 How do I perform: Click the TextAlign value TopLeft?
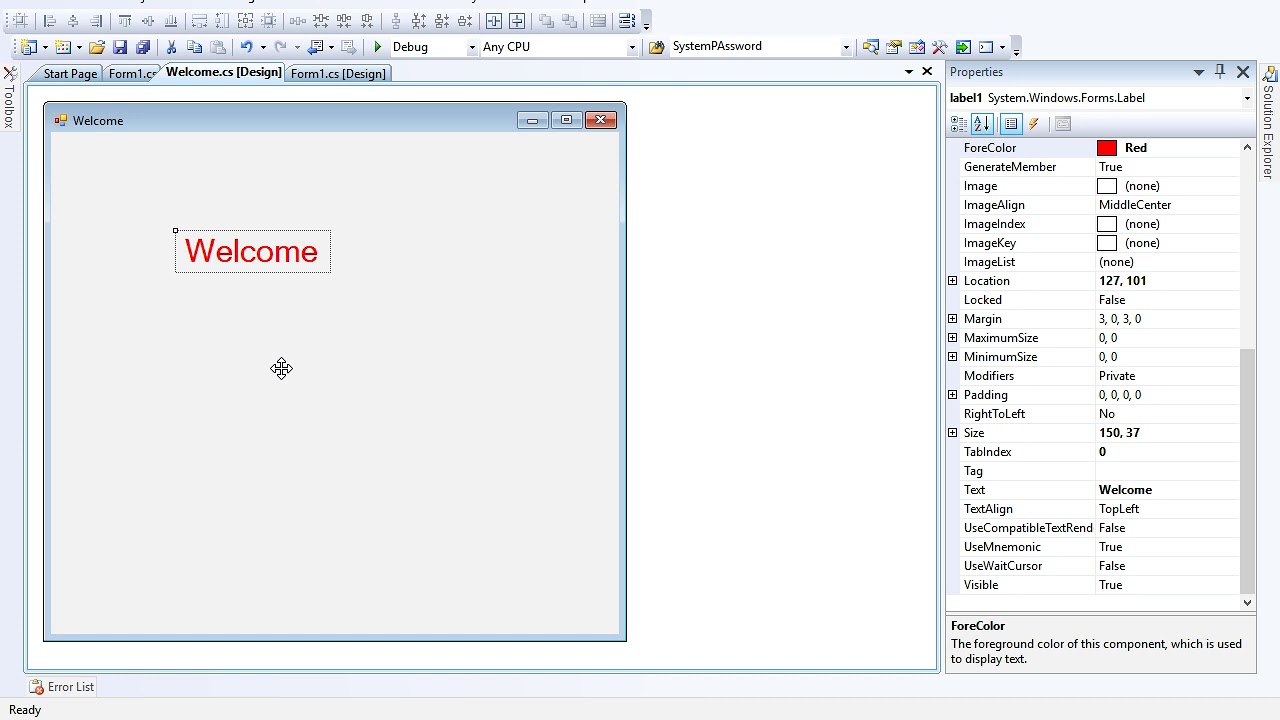[x=1119, y=509]
